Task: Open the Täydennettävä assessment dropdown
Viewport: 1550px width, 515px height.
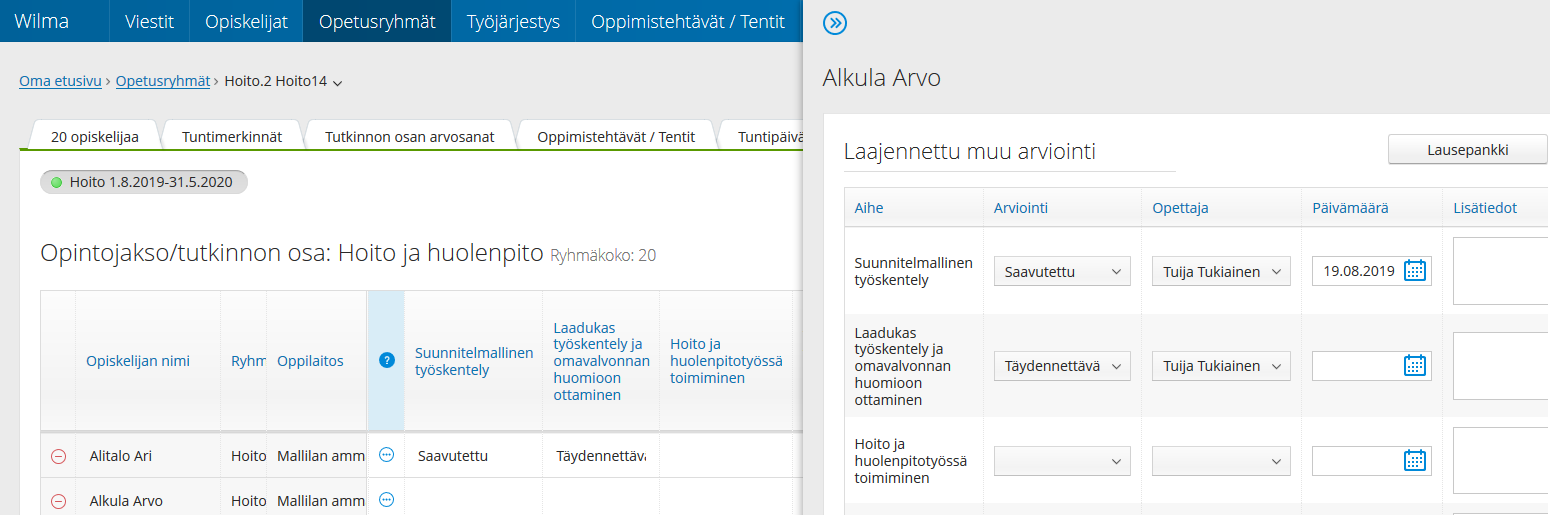Action: click(x=1062, y=366)
